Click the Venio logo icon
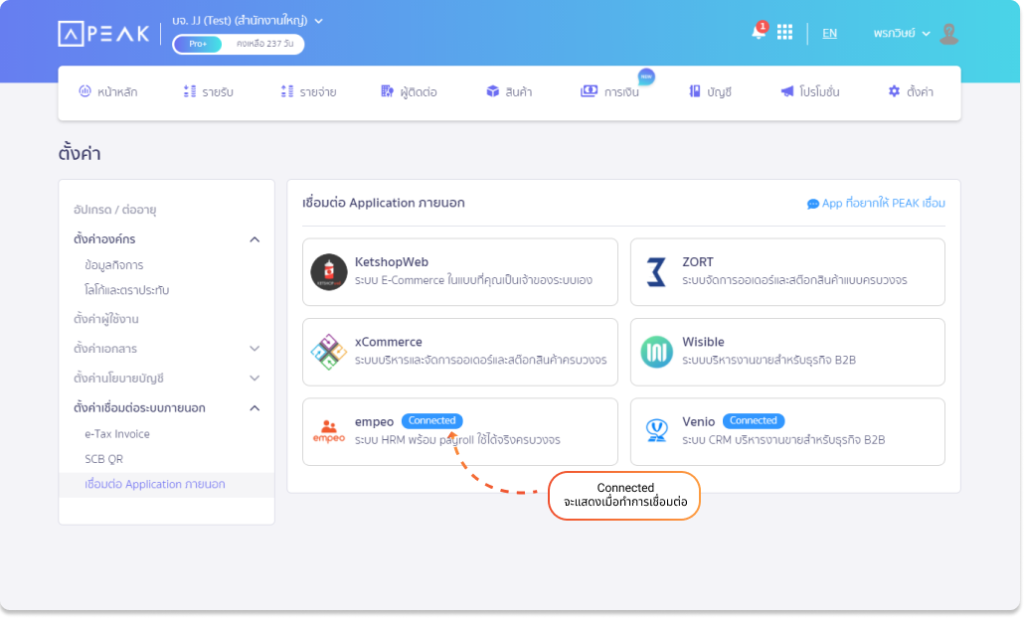 pos(656,431)
